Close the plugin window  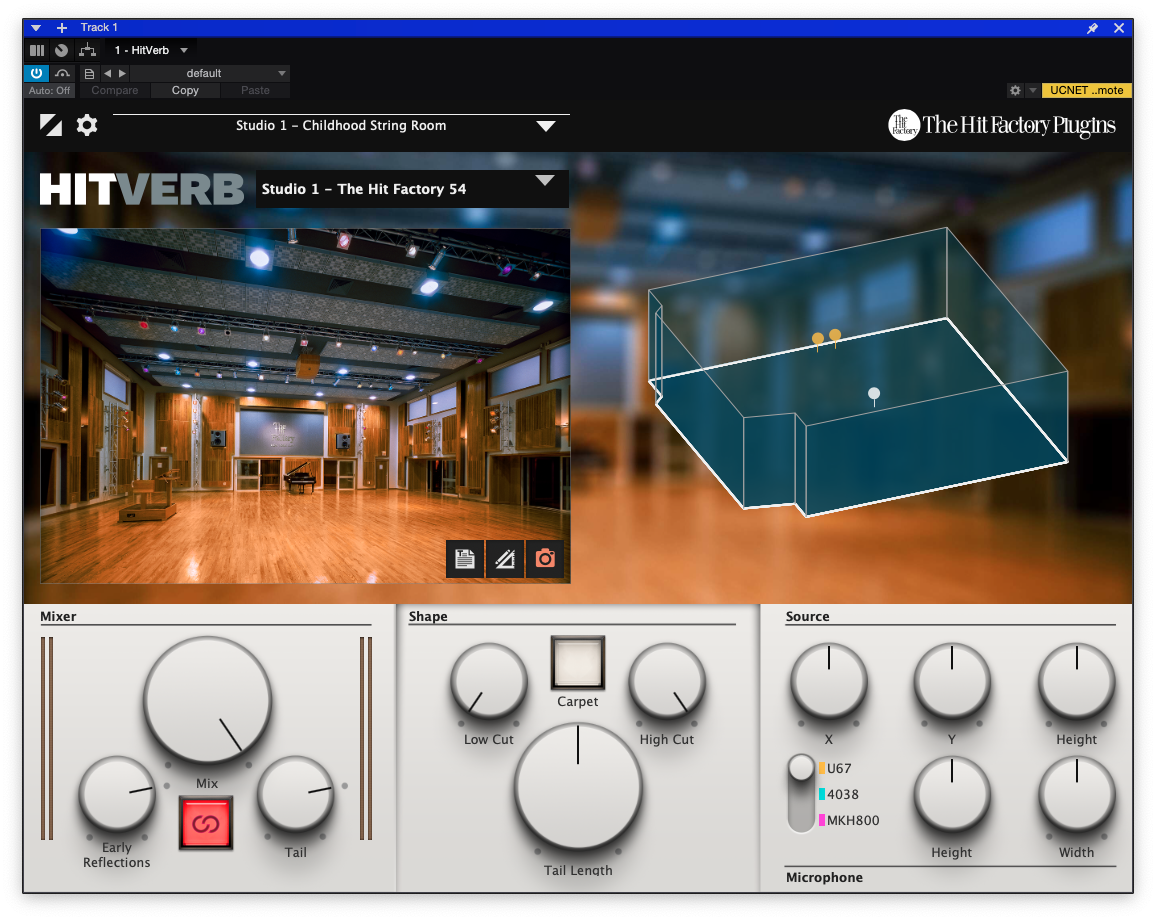(x=1119, y=28)
